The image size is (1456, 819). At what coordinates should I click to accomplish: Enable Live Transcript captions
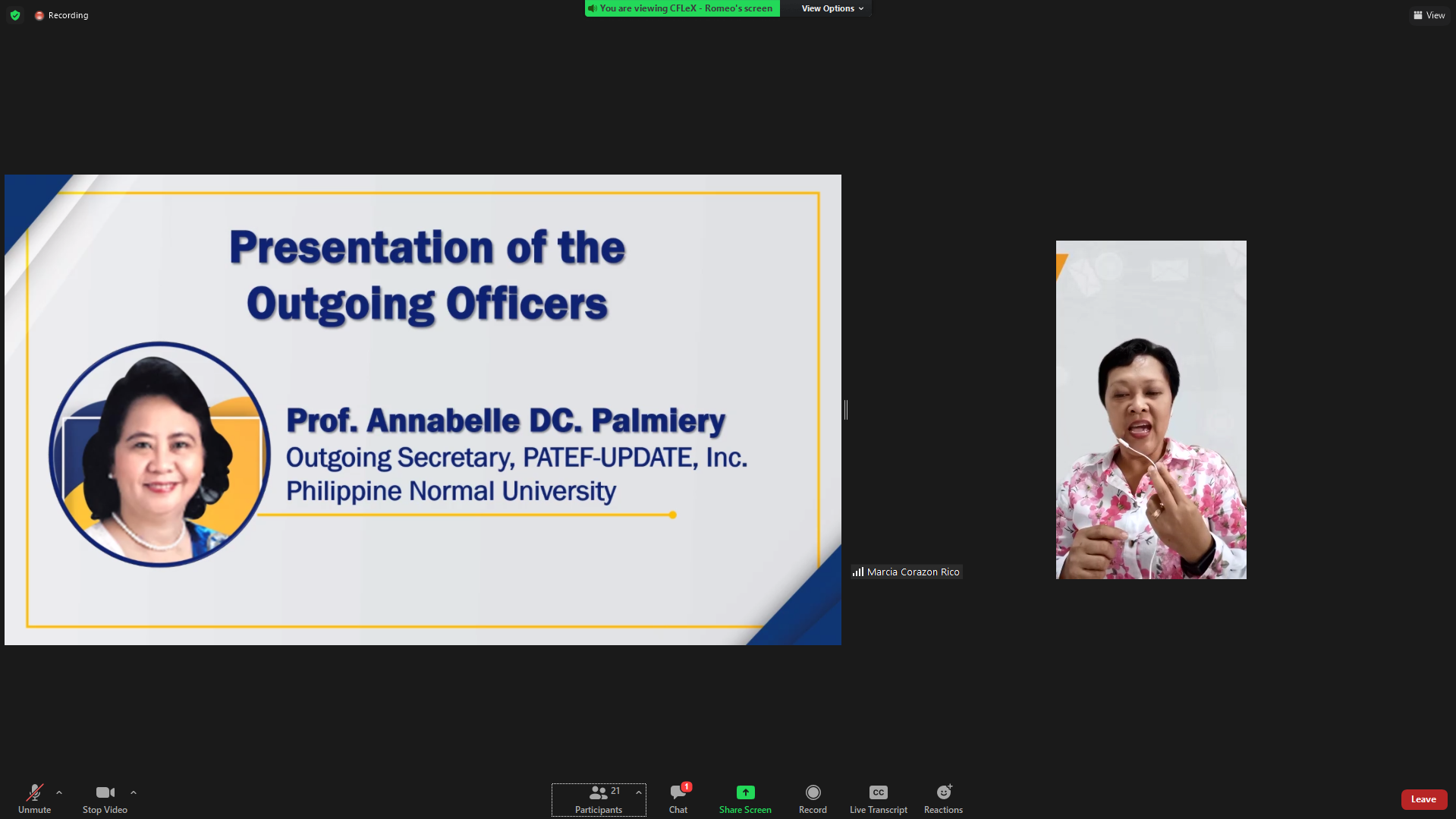[878, 799]
